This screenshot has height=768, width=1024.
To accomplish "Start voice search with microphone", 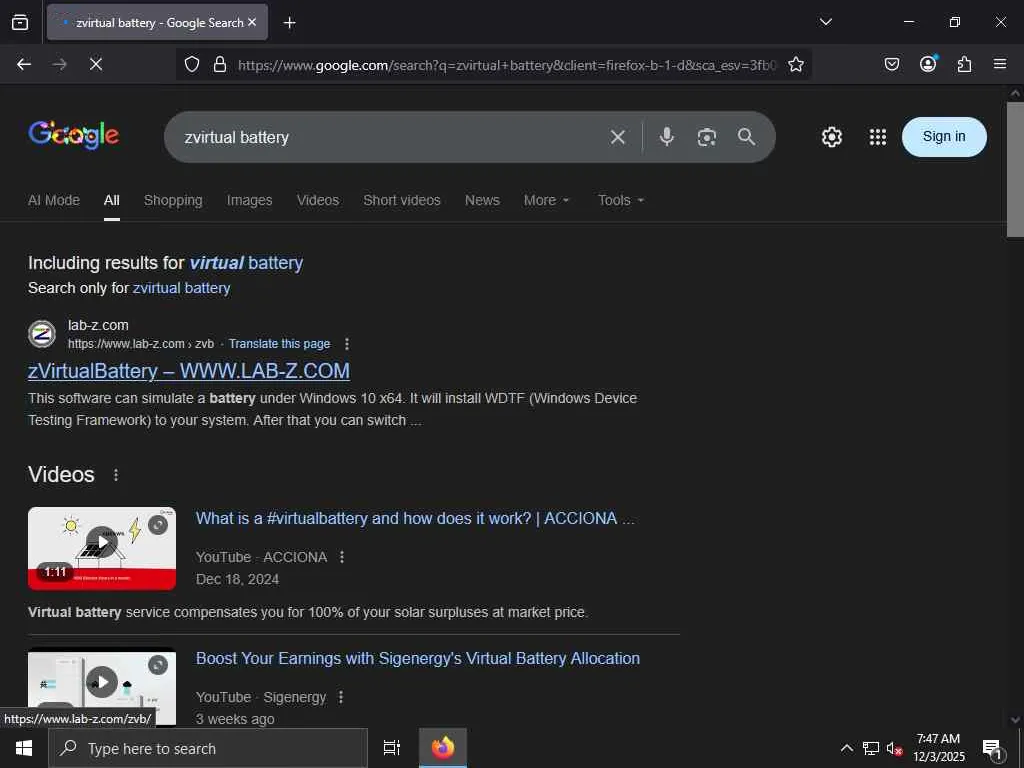I will 666,136.
